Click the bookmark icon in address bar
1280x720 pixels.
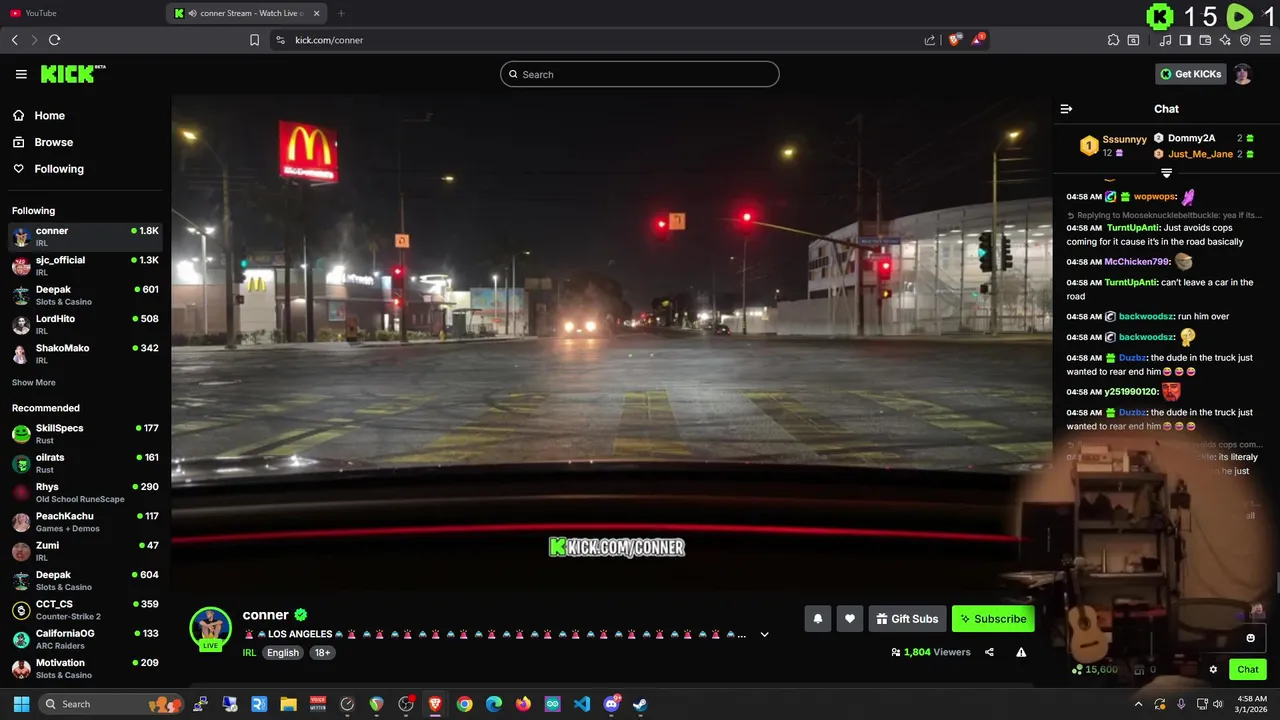click(254, 40)
